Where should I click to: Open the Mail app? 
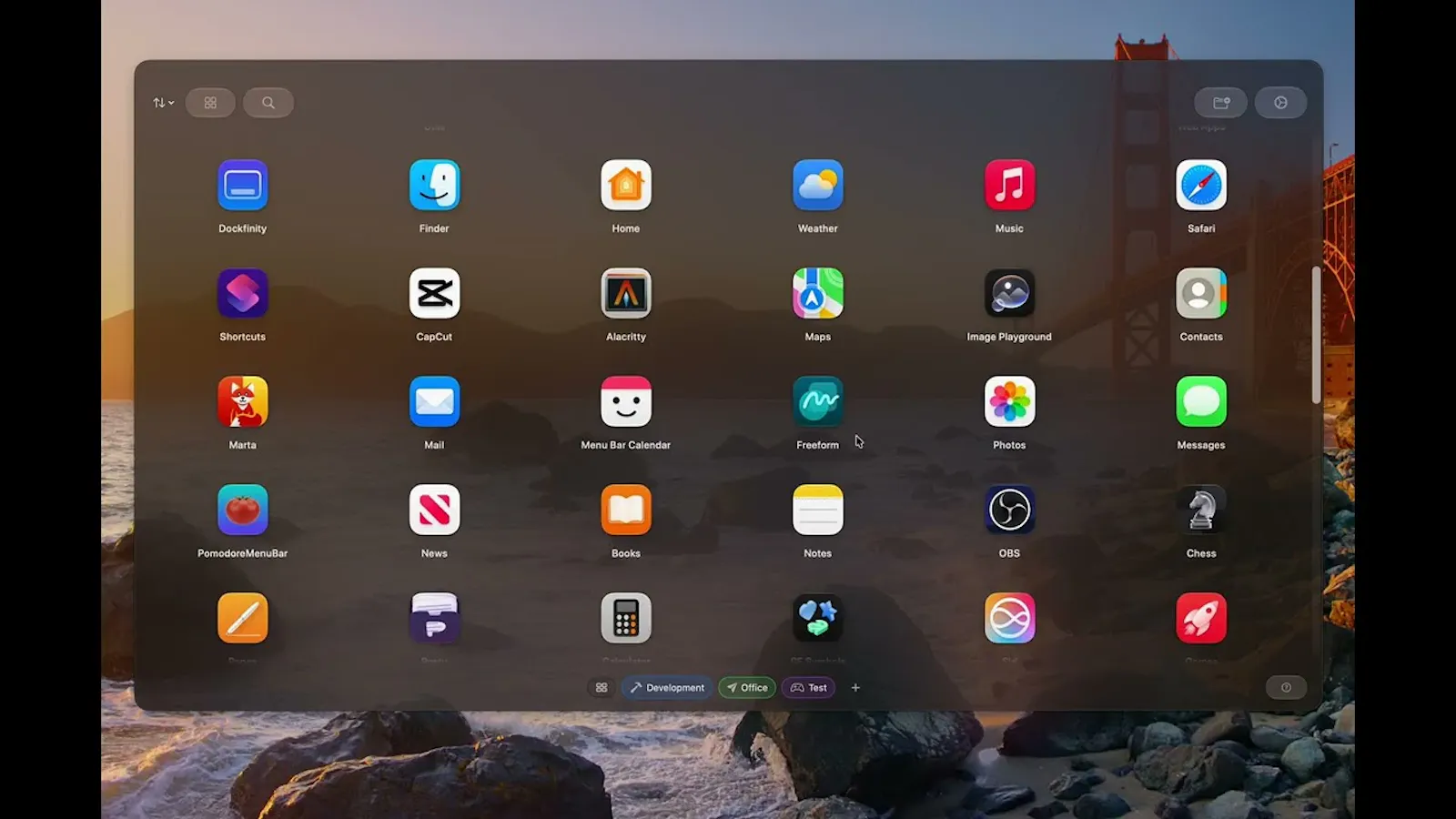click(434, 402)
